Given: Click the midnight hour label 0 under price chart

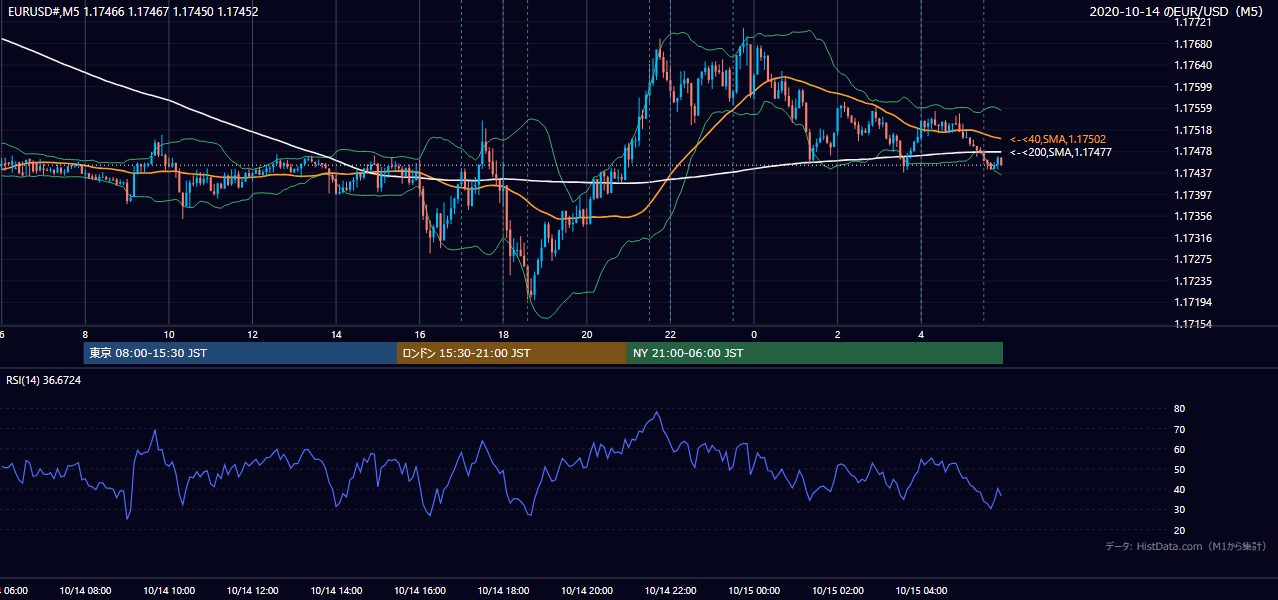Looking at the screenshot, I should 754,334.
